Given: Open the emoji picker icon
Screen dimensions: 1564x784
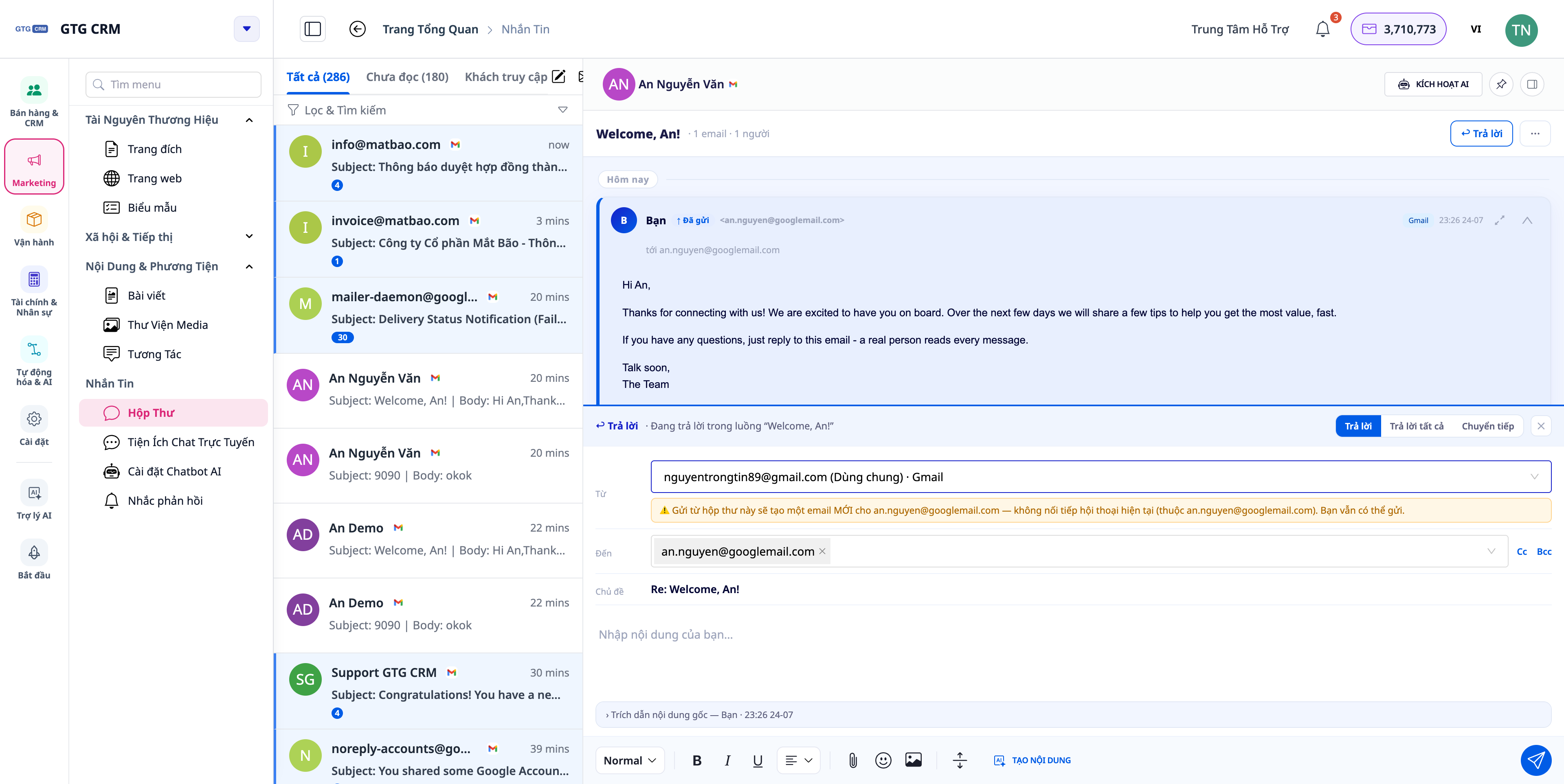Looking at the screenshot, I should point(883,760).
